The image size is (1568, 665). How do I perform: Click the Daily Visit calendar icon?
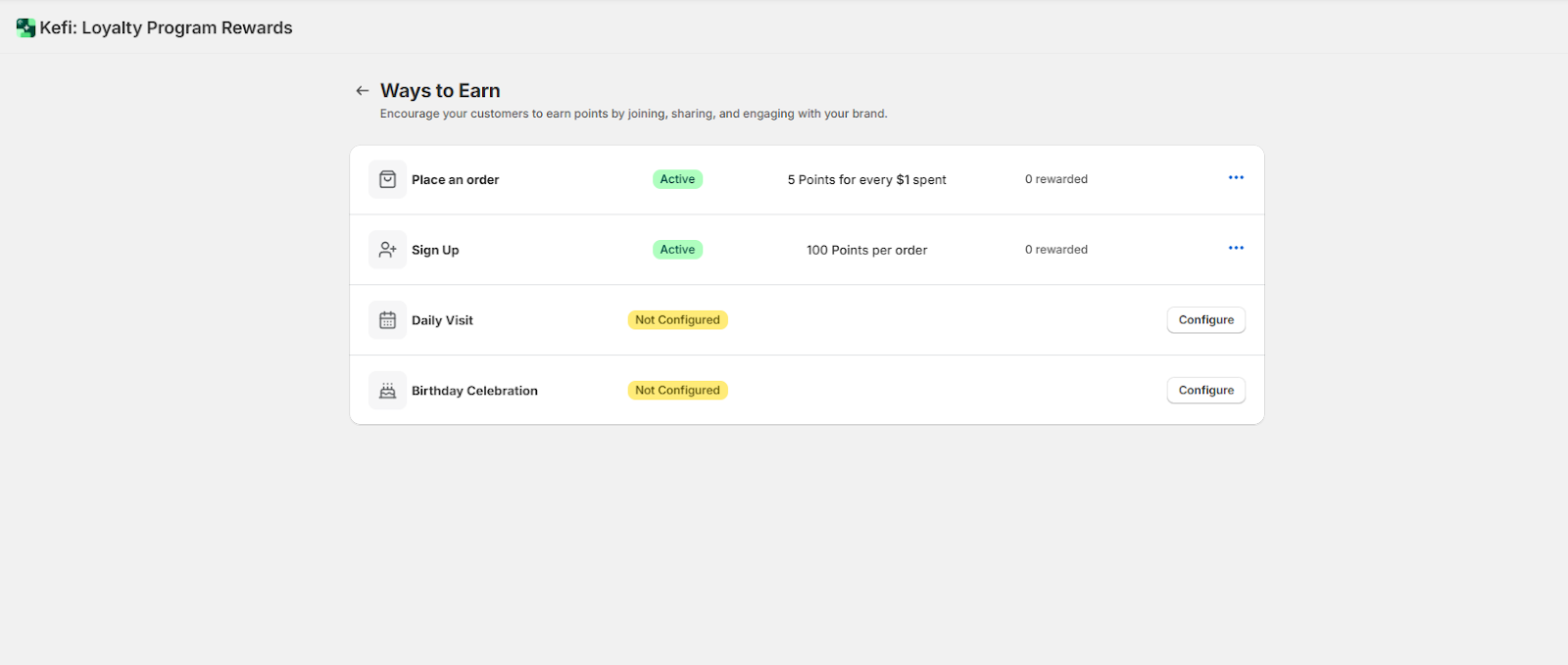click(x=387, y=320)
